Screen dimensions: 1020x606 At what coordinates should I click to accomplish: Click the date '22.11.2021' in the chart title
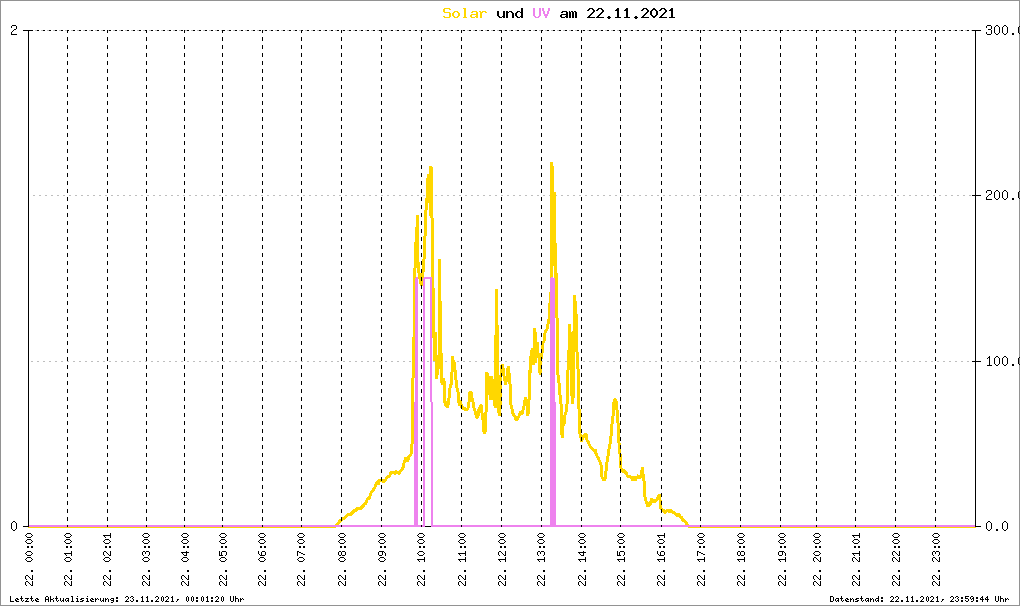pyautogui.click(x=631, y=13)
